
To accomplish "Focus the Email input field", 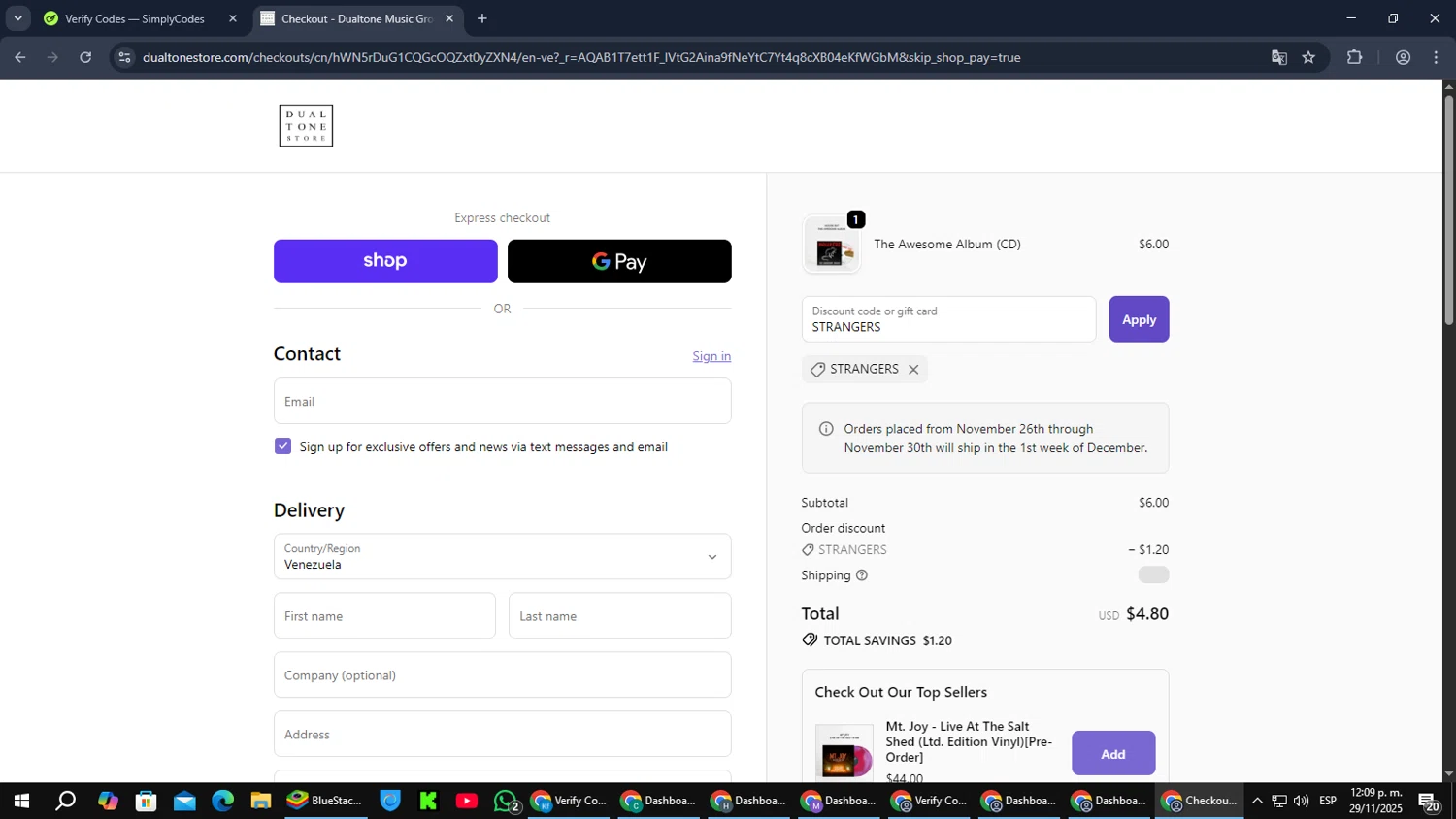I will [502, 401].
